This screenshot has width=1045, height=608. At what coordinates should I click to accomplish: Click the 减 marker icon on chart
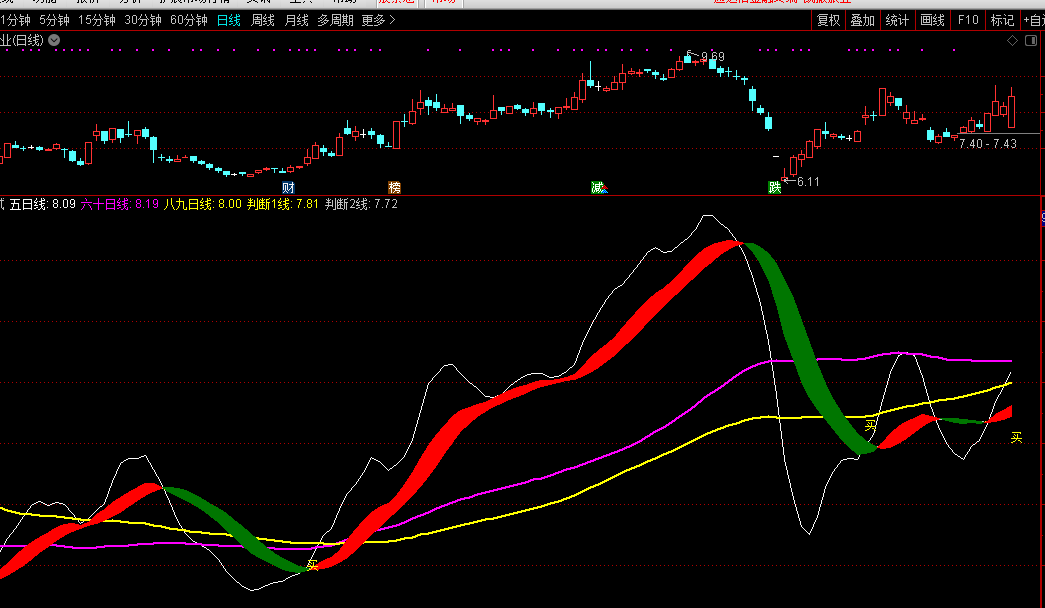tap(598, 187)
